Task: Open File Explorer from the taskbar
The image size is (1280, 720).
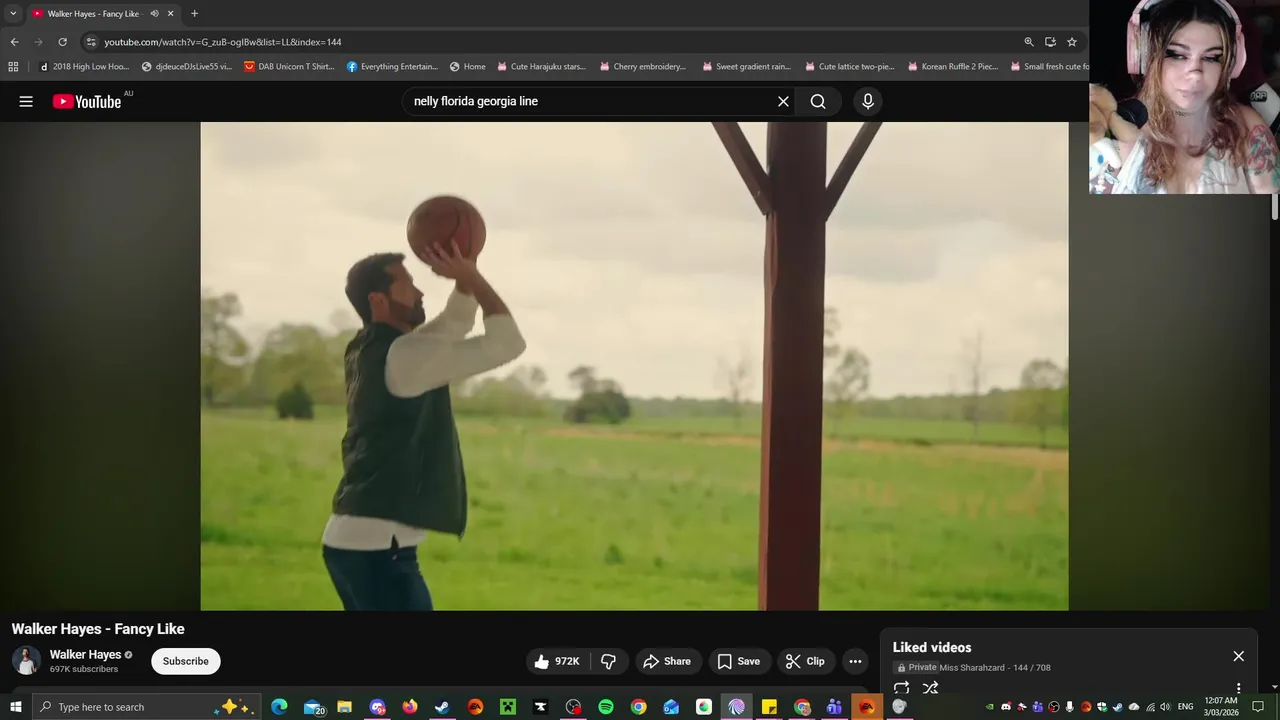Action: [345, 707]
